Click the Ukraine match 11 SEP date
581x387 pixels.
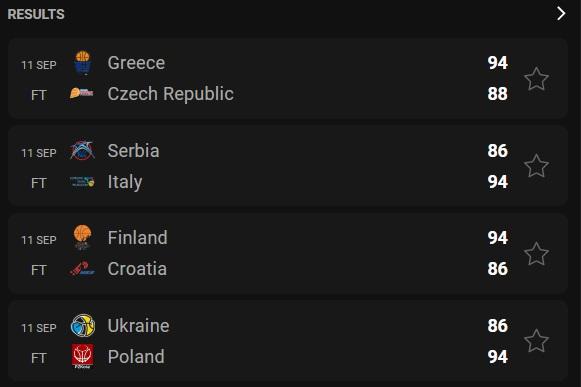point(39,328)
